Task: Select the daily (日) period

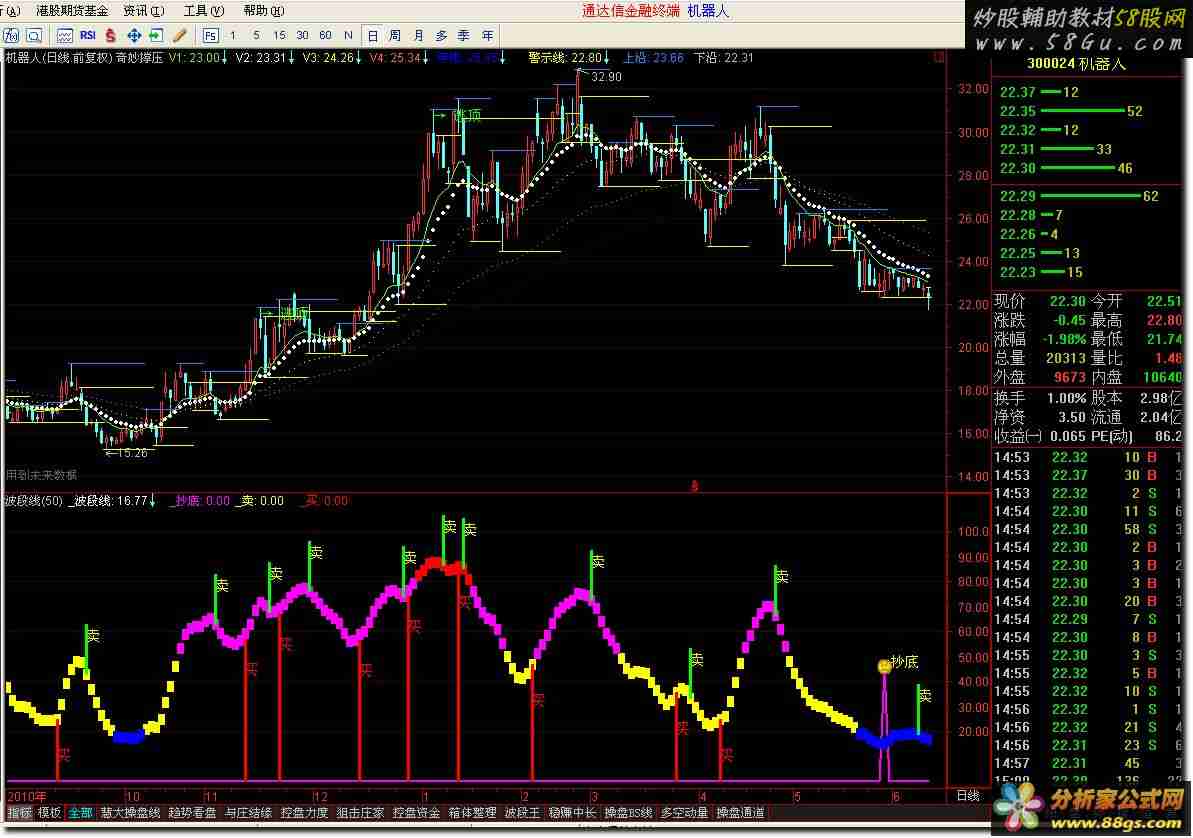Action: point(373,36)
